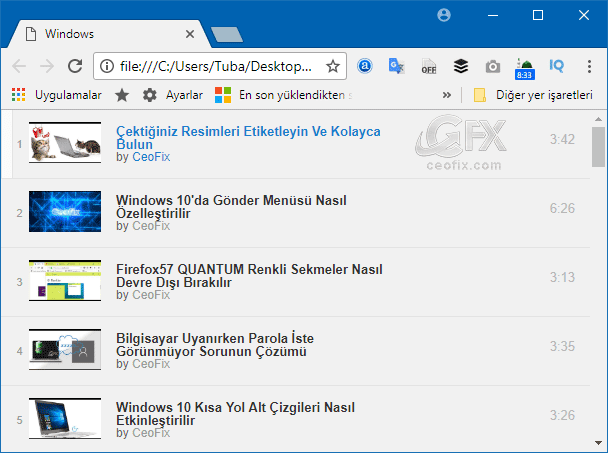The image size is (608, 453).
Task: Open a new tab
Action: click(x=227, y=35)
